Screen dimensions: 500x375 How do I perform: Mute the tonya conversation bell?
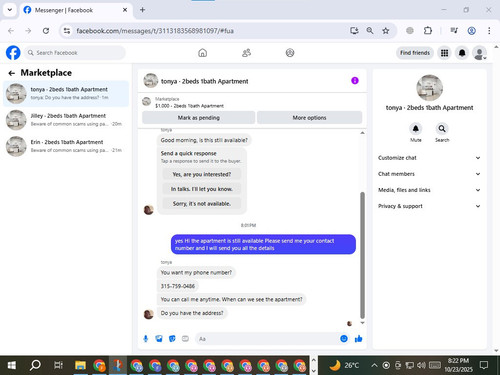[416, 129]
